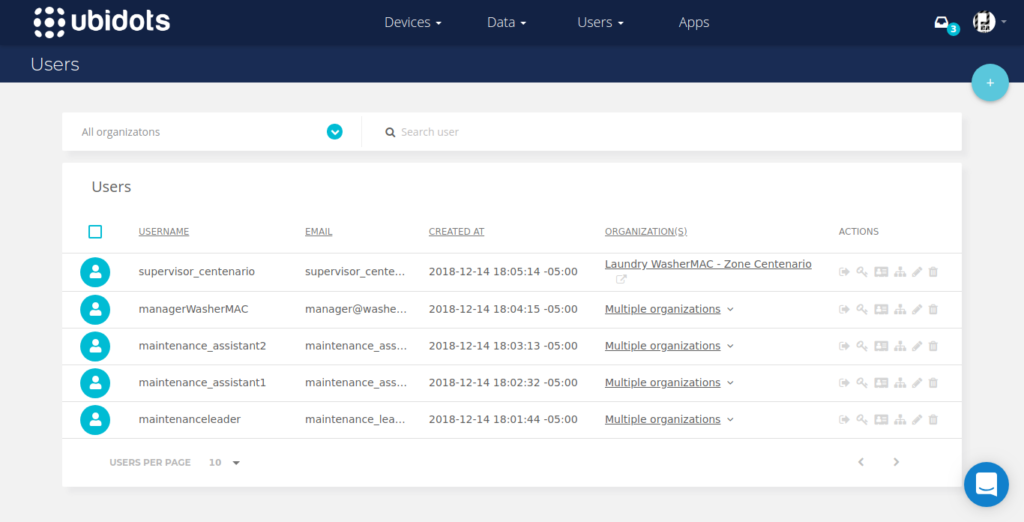Expand Multiple organizations for maintenance_assistant2
Screen dimensions: 1024x522
point(669,346)
